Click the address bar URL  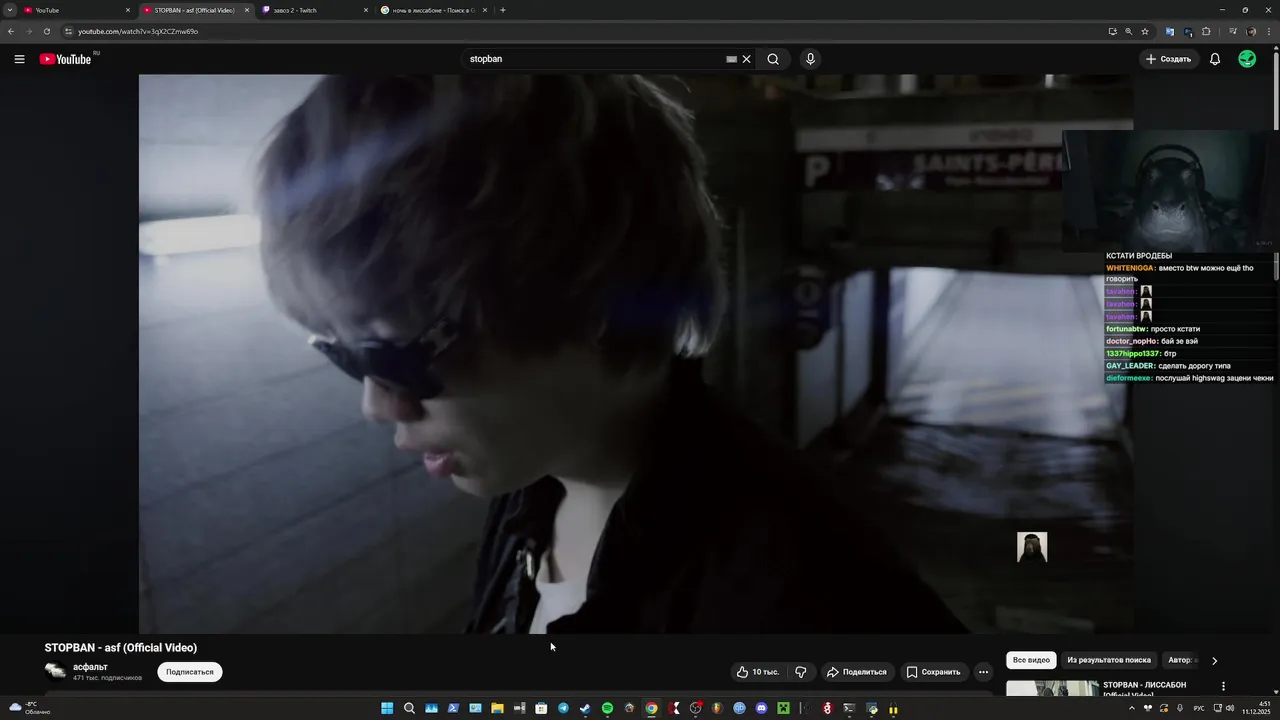(138, 31)
